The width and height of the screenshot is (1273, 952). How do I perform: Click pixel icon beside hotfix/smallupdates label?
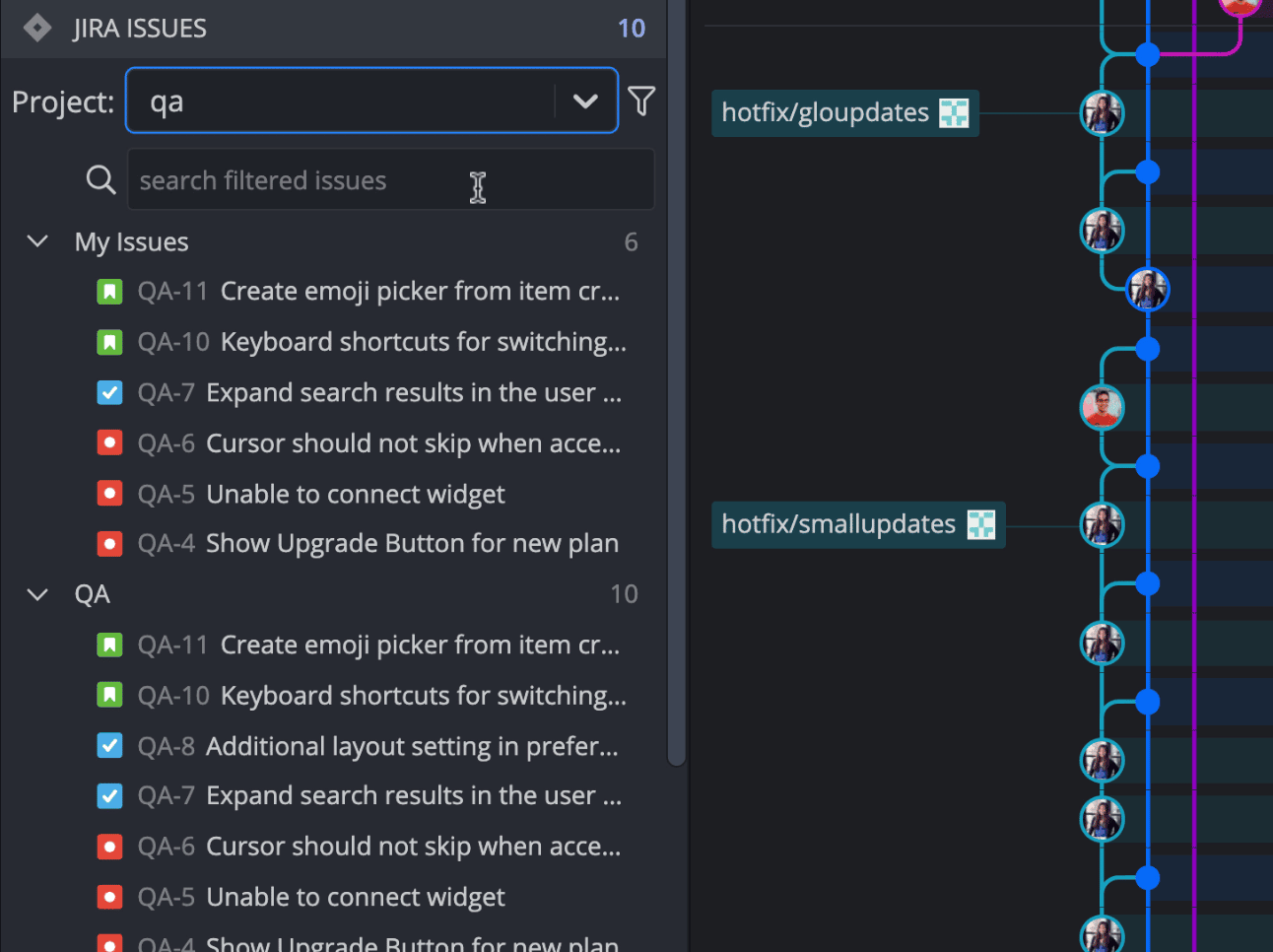pos(980,524)
